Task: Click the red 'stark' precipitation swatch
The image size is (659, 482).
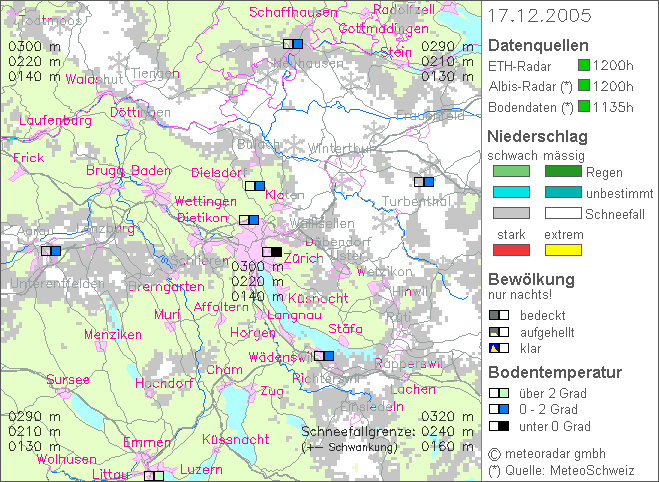Action: 509,249
